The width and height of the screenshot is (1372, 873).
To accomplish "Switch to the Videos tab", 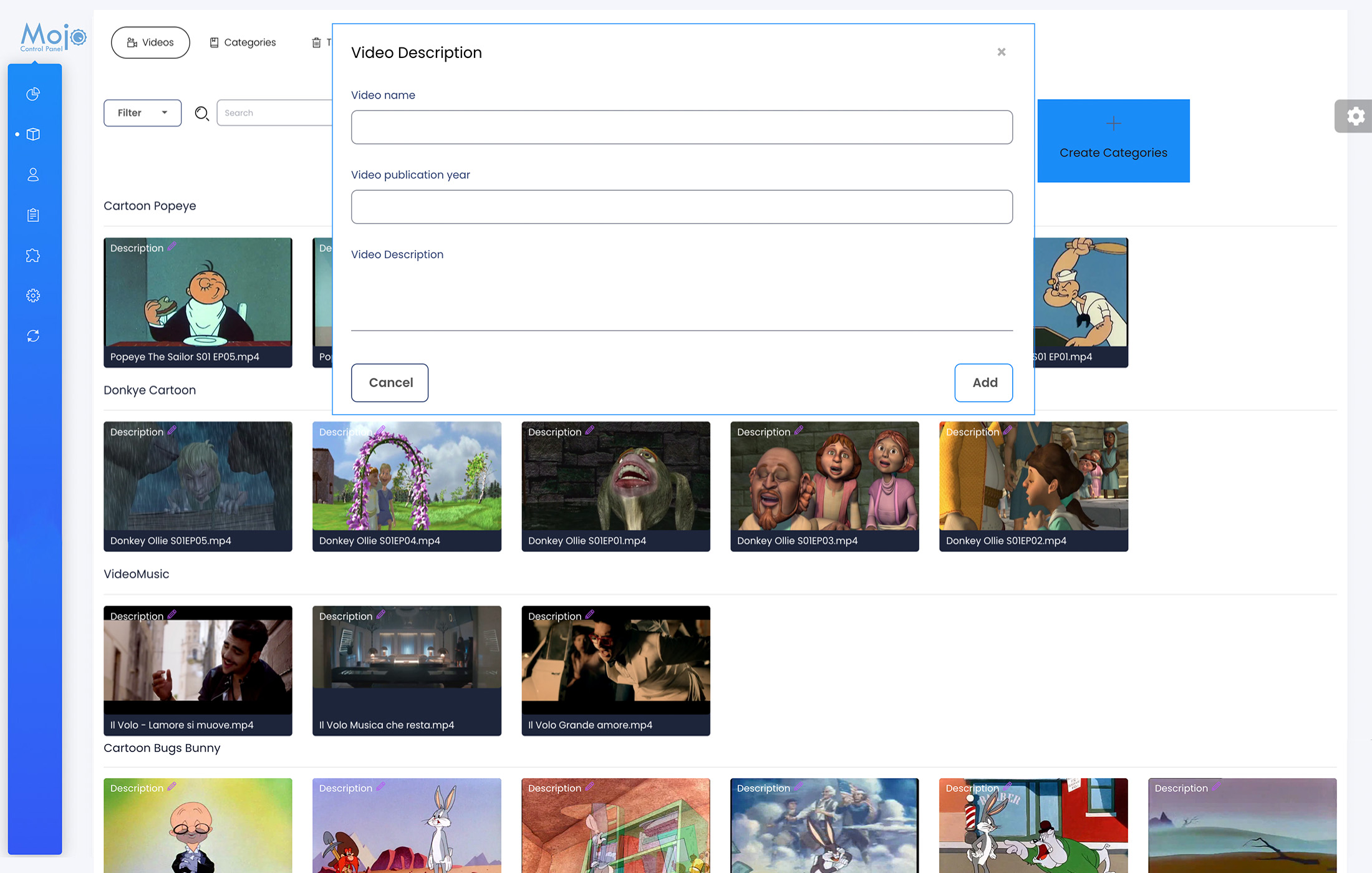I will [150, 42].
